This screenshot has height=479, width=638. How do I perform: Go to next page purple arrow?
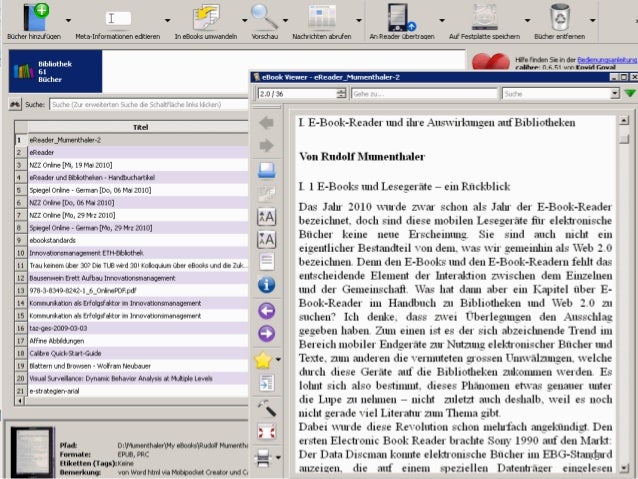tap(267, 334)
